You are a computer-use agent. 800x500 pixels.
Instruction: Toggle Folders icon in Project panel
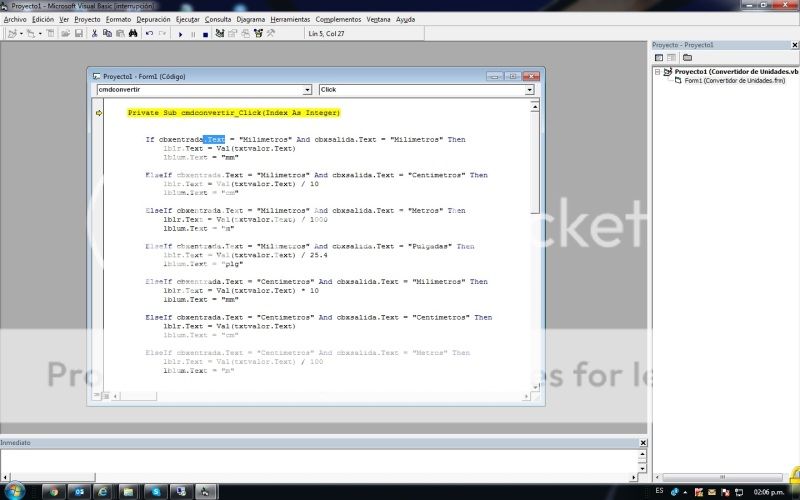click(x=688, y=58)
